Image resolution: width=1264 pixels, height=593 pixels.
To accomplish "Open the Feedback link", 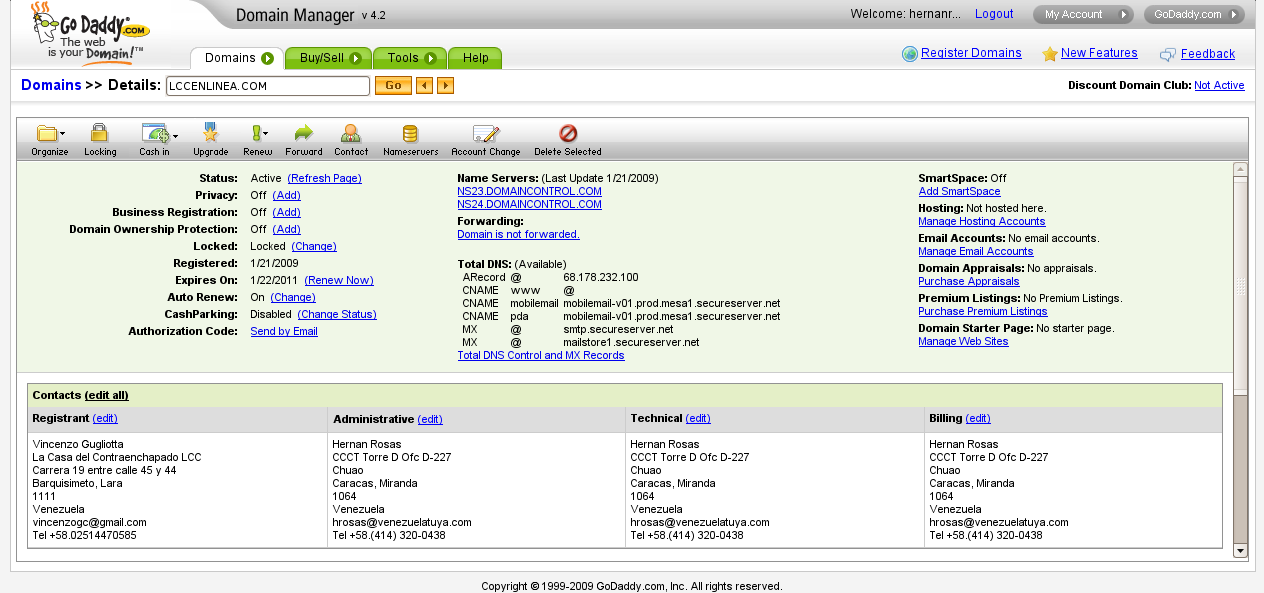I will (x=1208, y=54).
